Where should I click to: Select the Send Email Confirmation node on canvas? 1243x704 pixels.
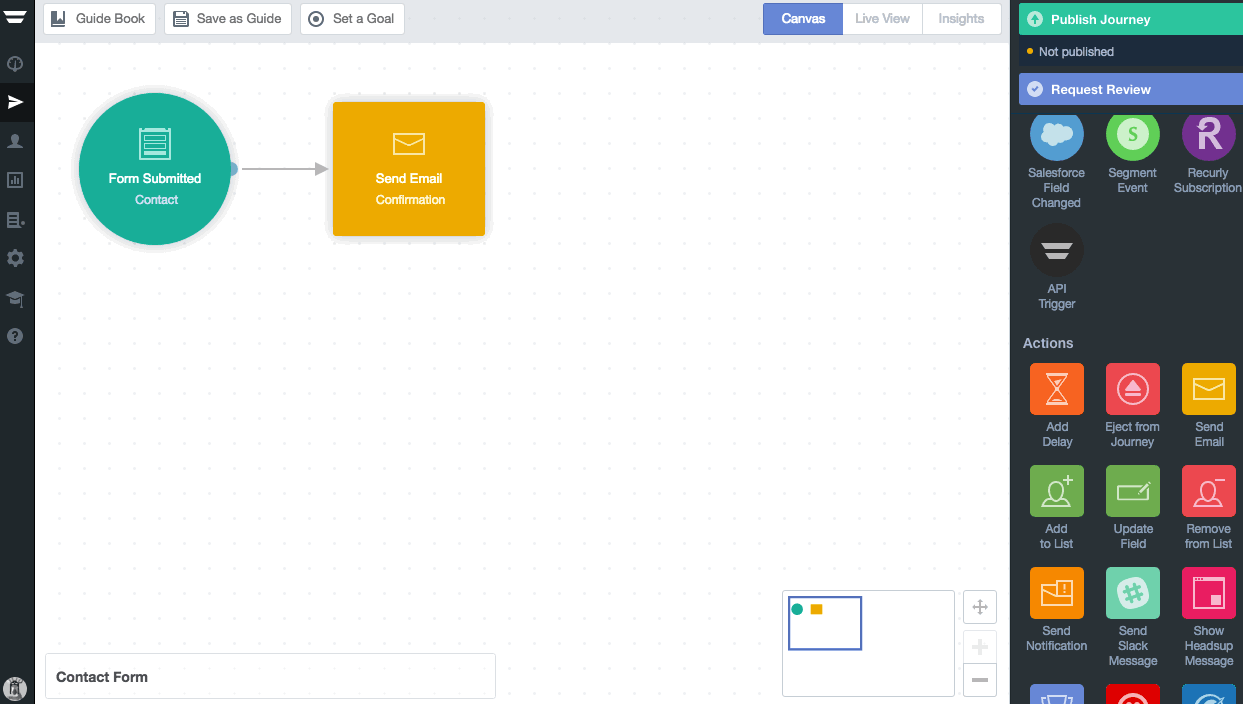pyautogui.click(x=409, y=169)
